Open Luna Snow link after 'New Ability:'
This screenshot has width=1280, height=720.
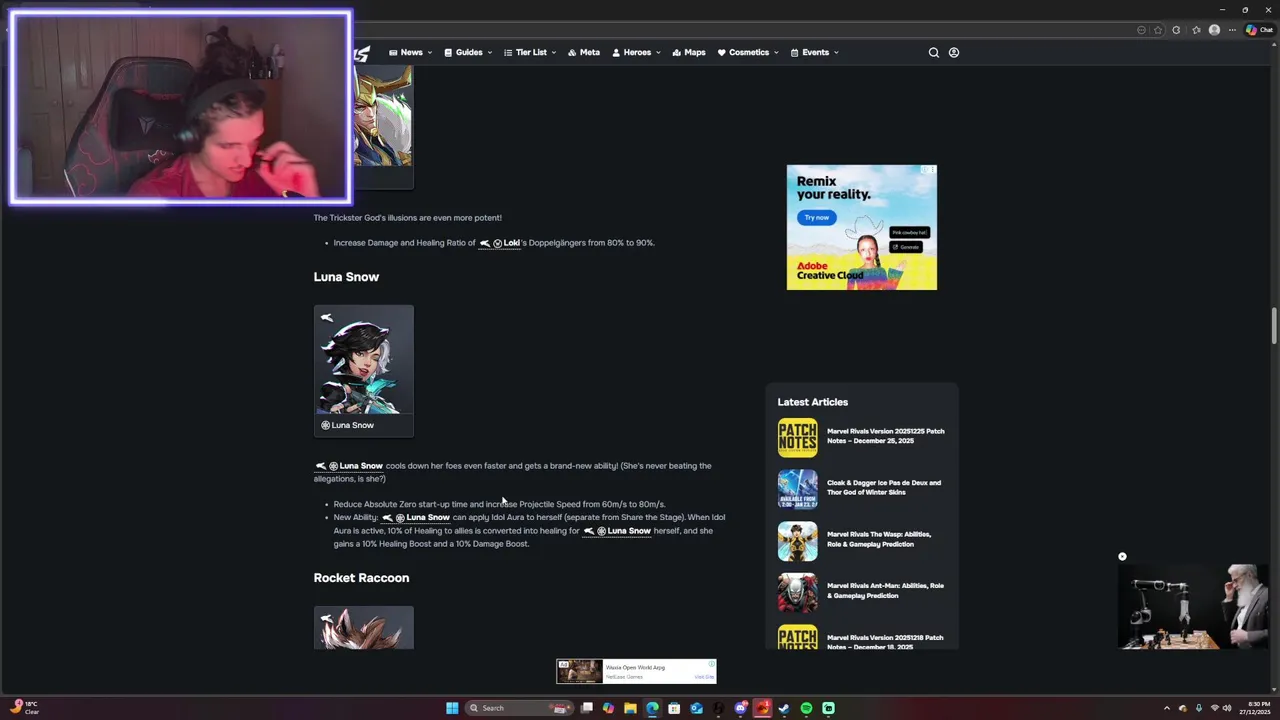pos(416,518)
